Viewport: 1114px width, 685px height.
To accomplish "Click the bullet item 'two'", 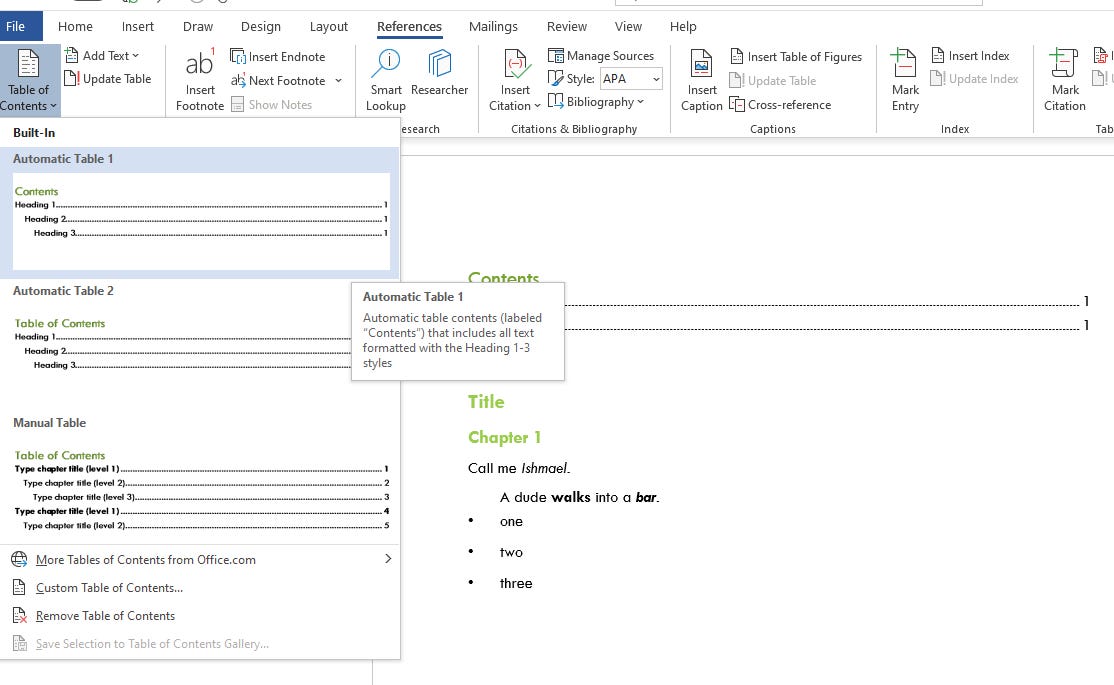I will point(511,552).
